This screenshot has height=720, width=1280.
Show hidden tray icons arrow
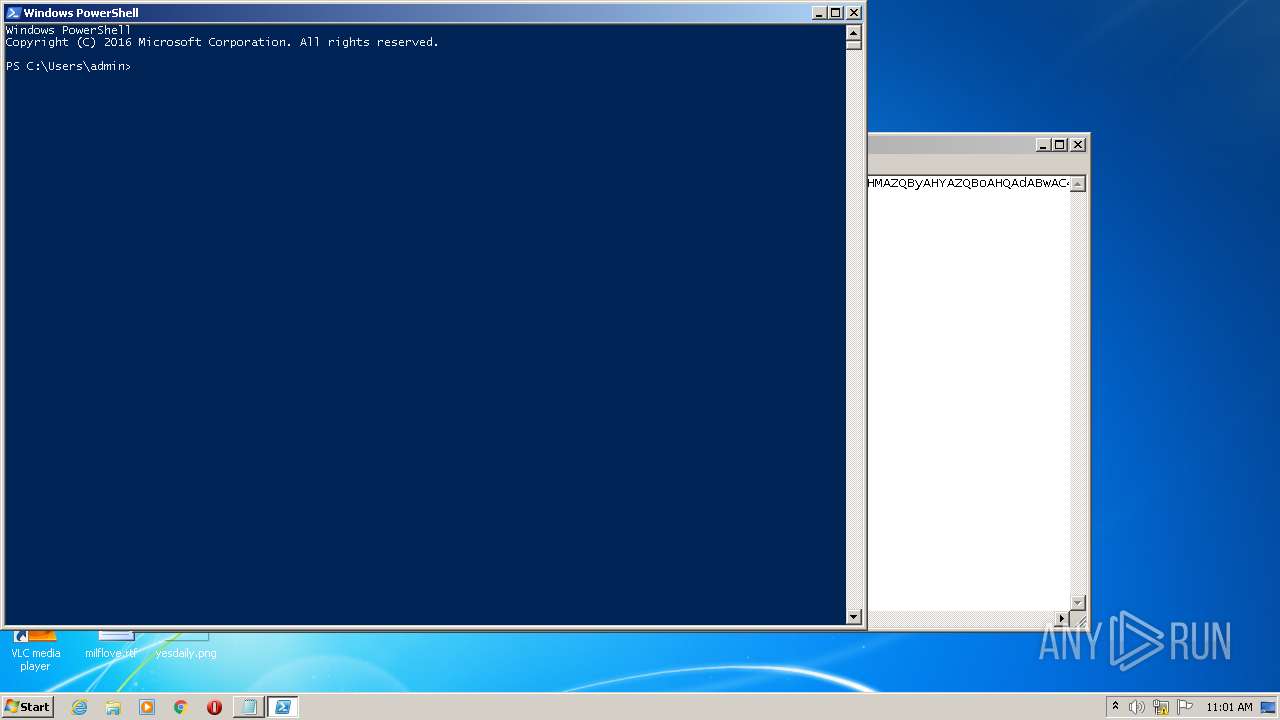click(1115, 707)
